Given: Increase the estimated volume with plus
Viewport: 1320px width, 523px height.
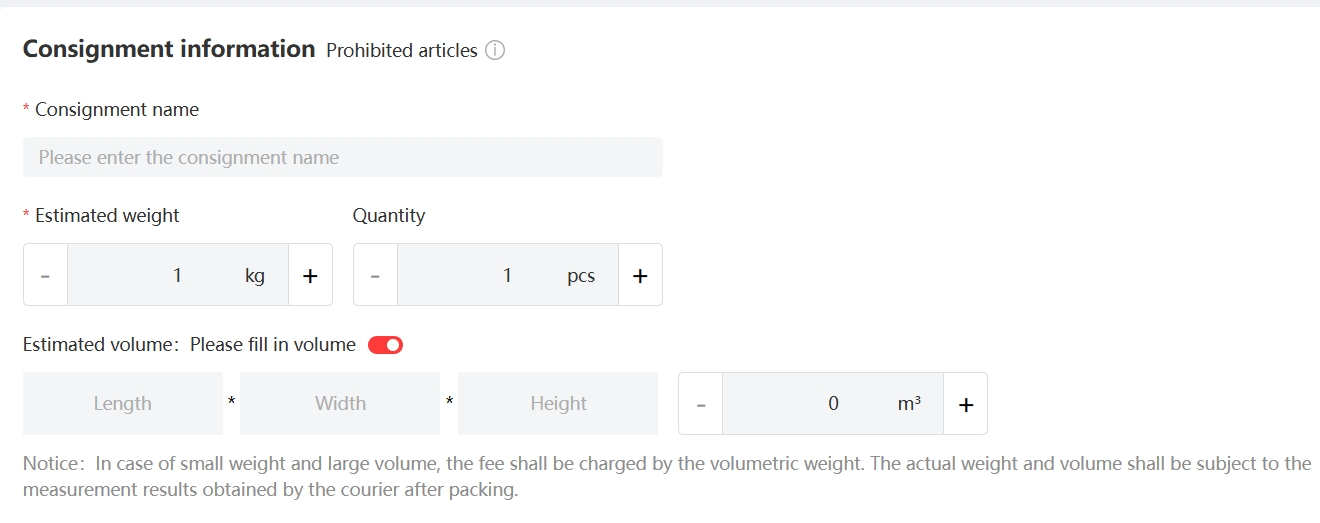Looking at the screenshot, I should coord(965,404).
